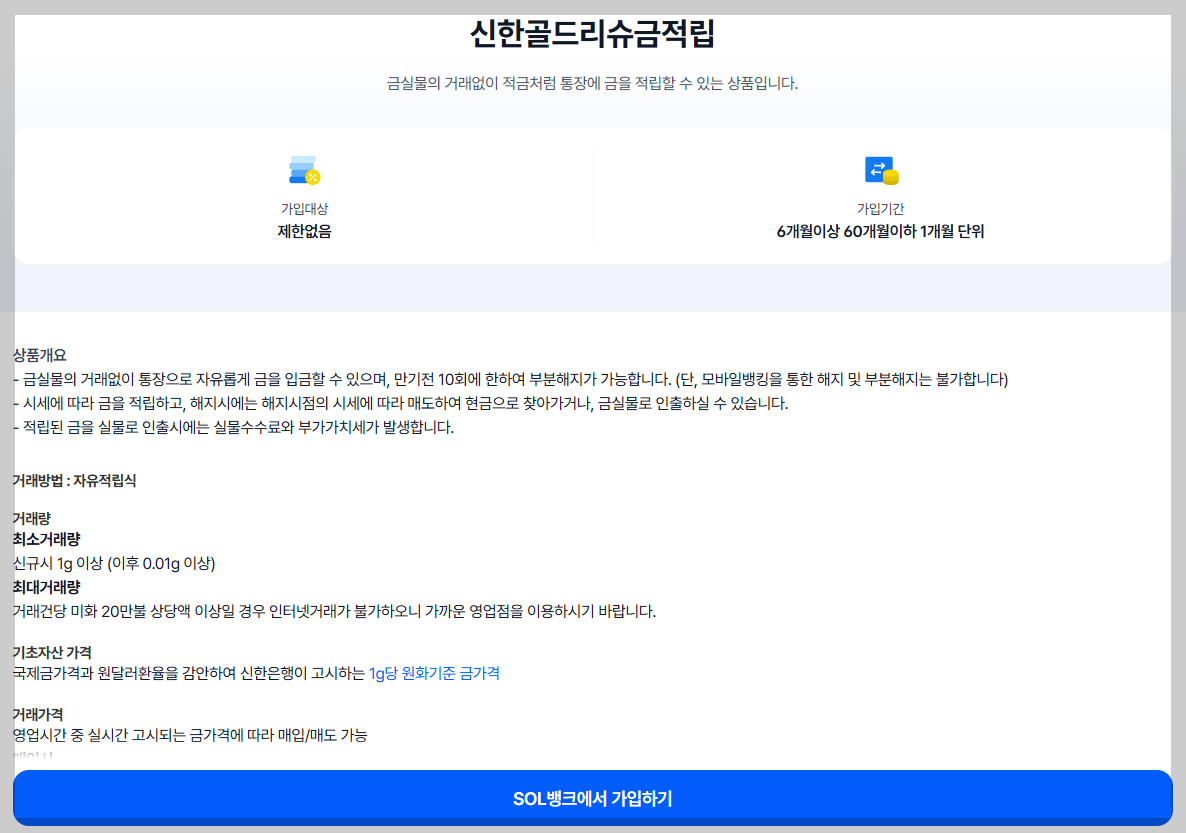The width and height of the screenshot is (1186, 833).
Task: Open the 1g당 원화기준 금가격 link
Action: click(x=434, y=673)
